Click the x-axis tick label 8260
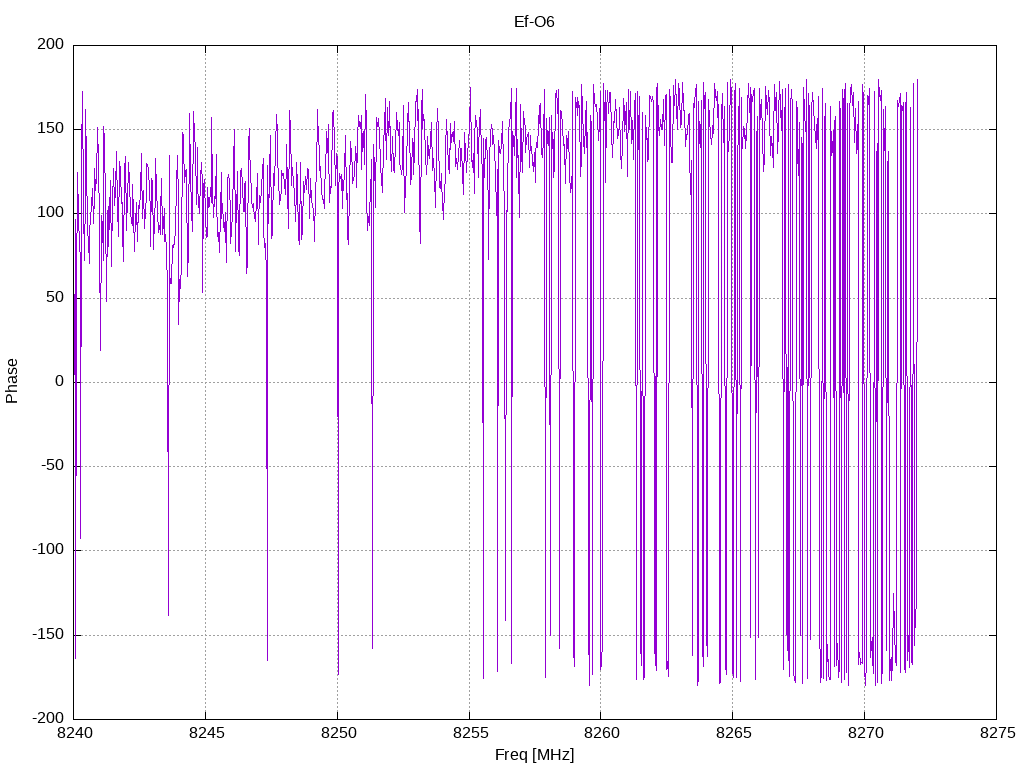1024x768 pixels. click(x=601, y=733)
